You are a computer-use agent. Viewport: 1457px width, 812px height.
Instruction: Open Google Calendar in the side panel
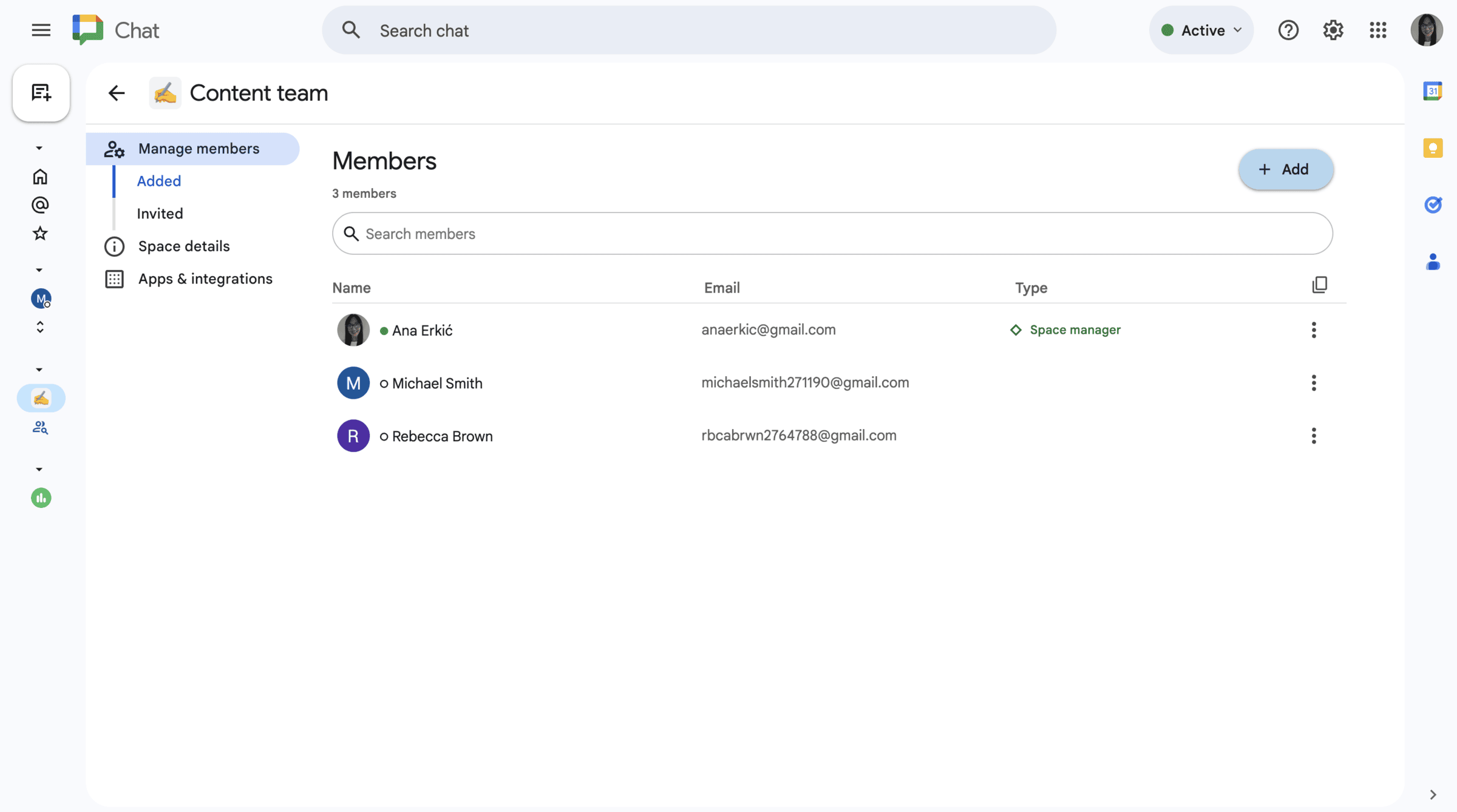pyautogui.click(x=1433, y=90)
